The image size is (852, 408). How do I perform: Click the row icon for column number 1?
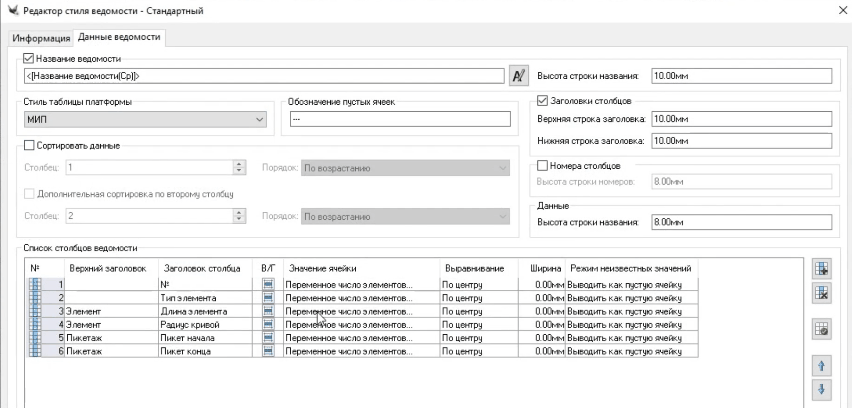tap(35, 284)
